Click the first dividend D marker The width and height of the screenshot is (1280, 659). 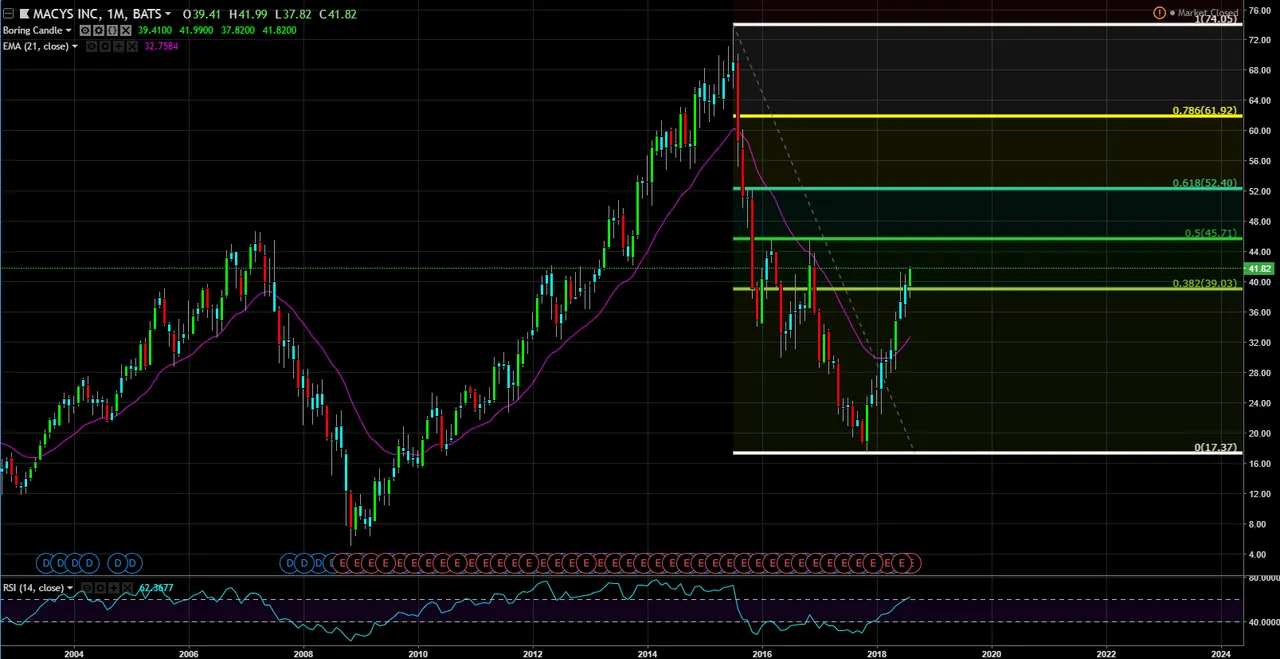45,564
